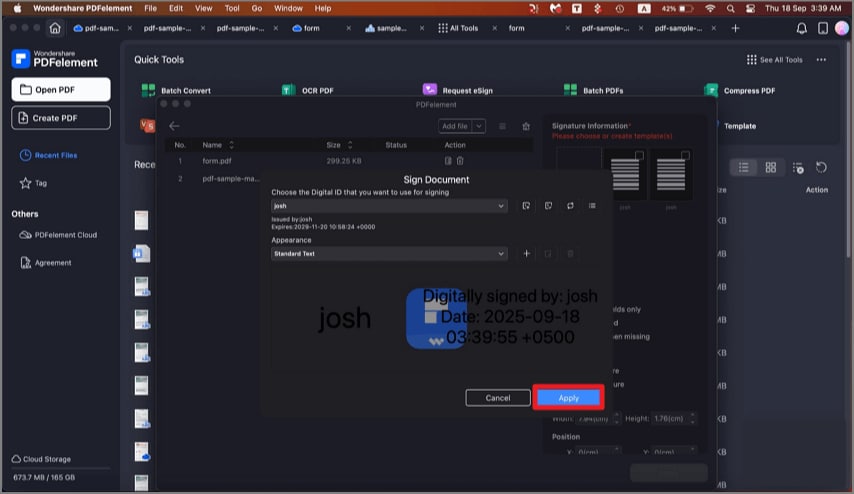The image size is (854, 494).
Task: Click the Apply button in Sign Document
Action: click(568, 398)
